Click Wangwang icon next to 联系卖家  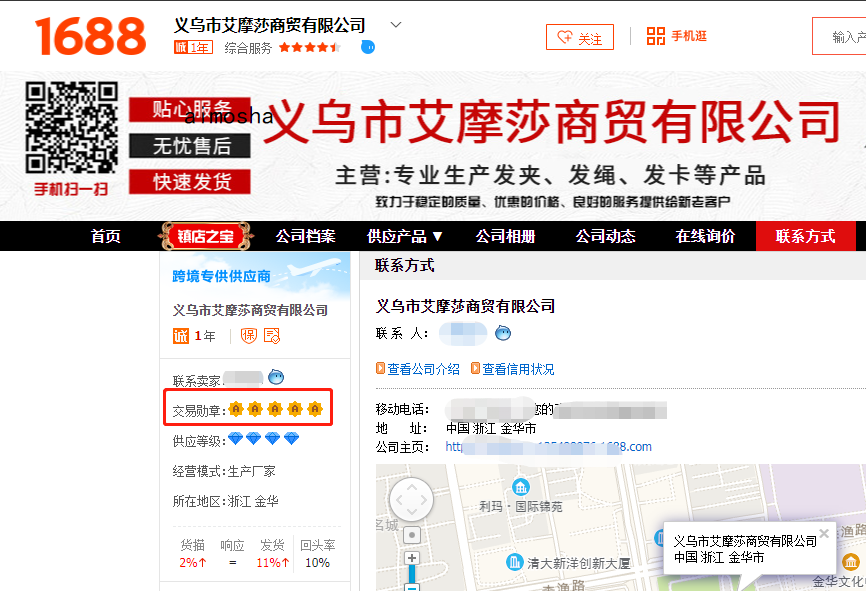pyautogui.click(x=276, y=377)
